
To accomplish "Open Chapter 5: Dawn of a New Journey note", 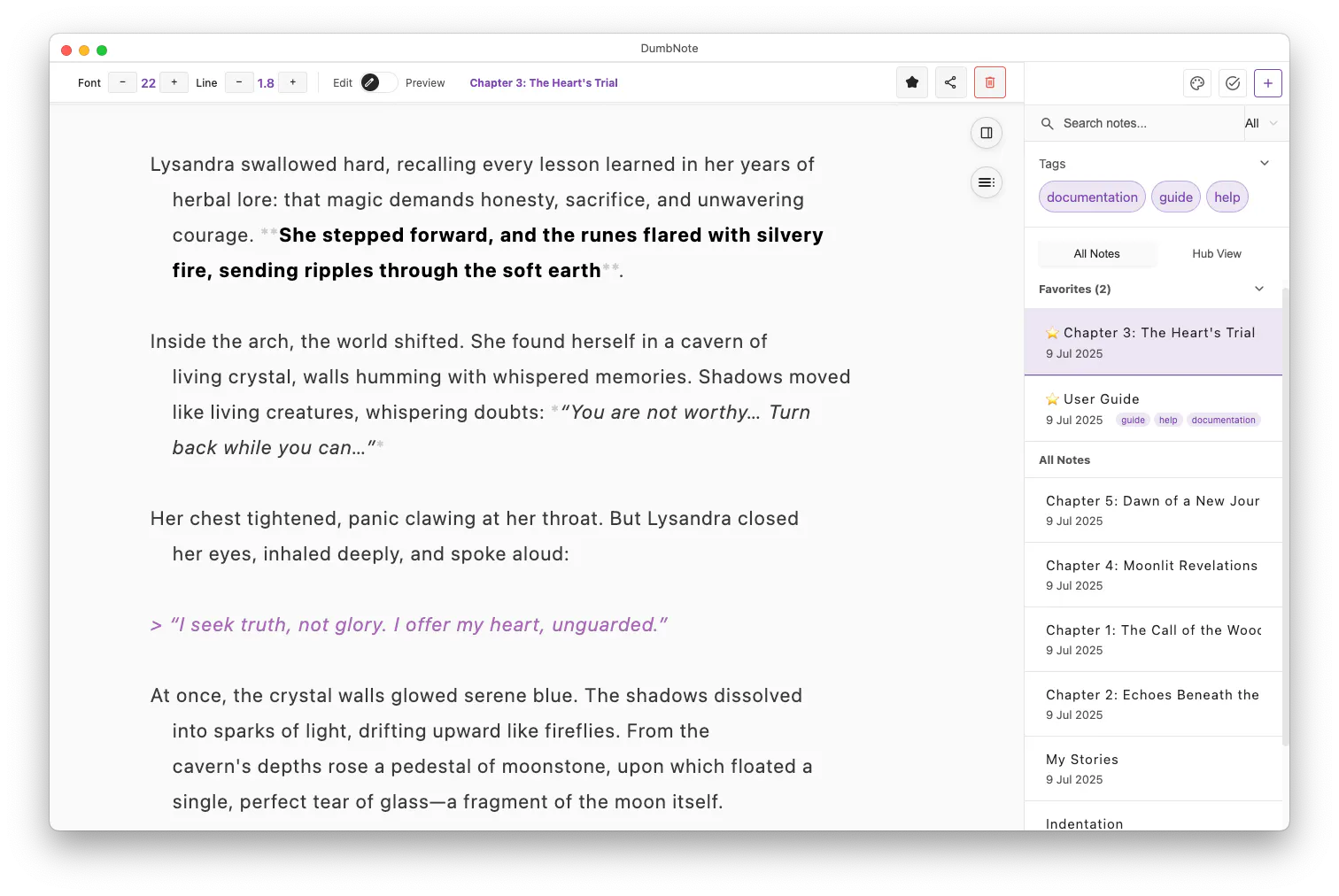I will [x=1153, y=510].
